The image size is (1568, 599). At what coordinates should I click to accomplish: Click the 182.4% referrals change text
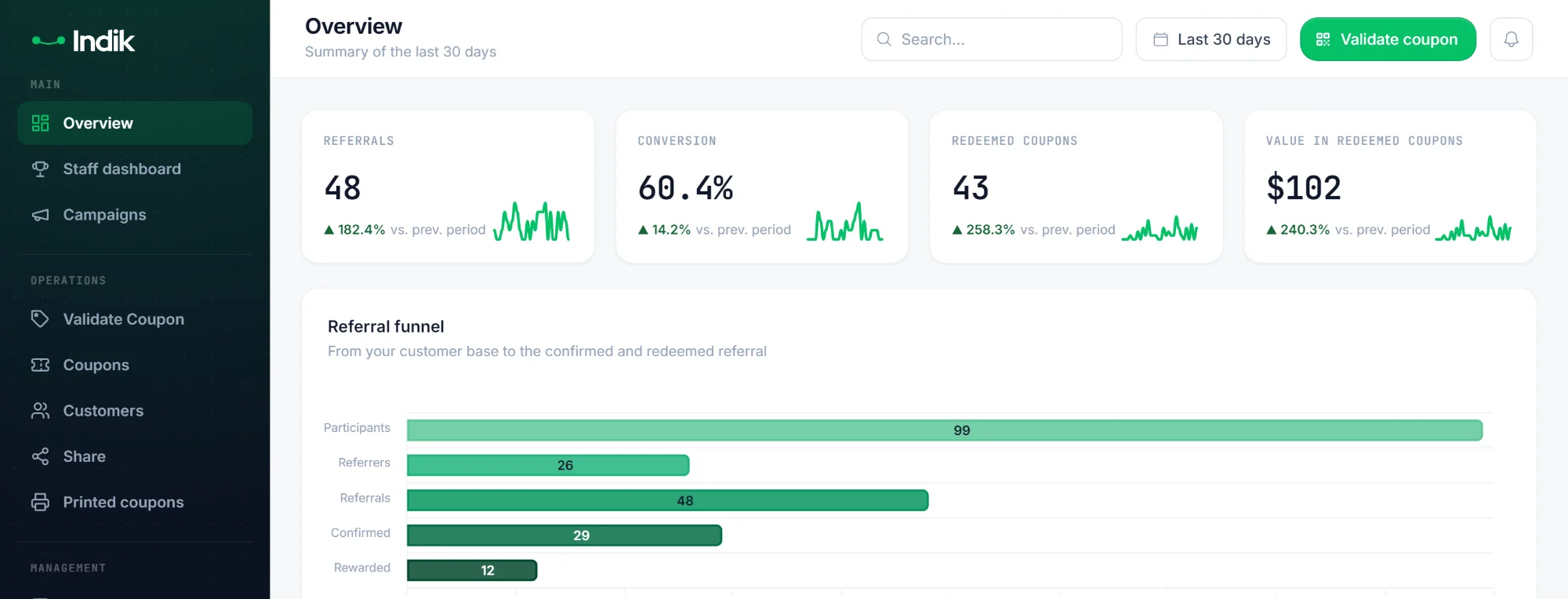click(x=361, y=230)
